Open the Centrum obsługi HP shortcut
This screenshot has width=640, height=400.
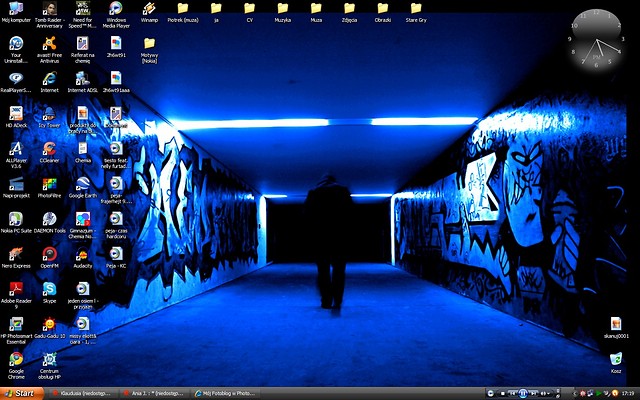(x=49, y=366)
